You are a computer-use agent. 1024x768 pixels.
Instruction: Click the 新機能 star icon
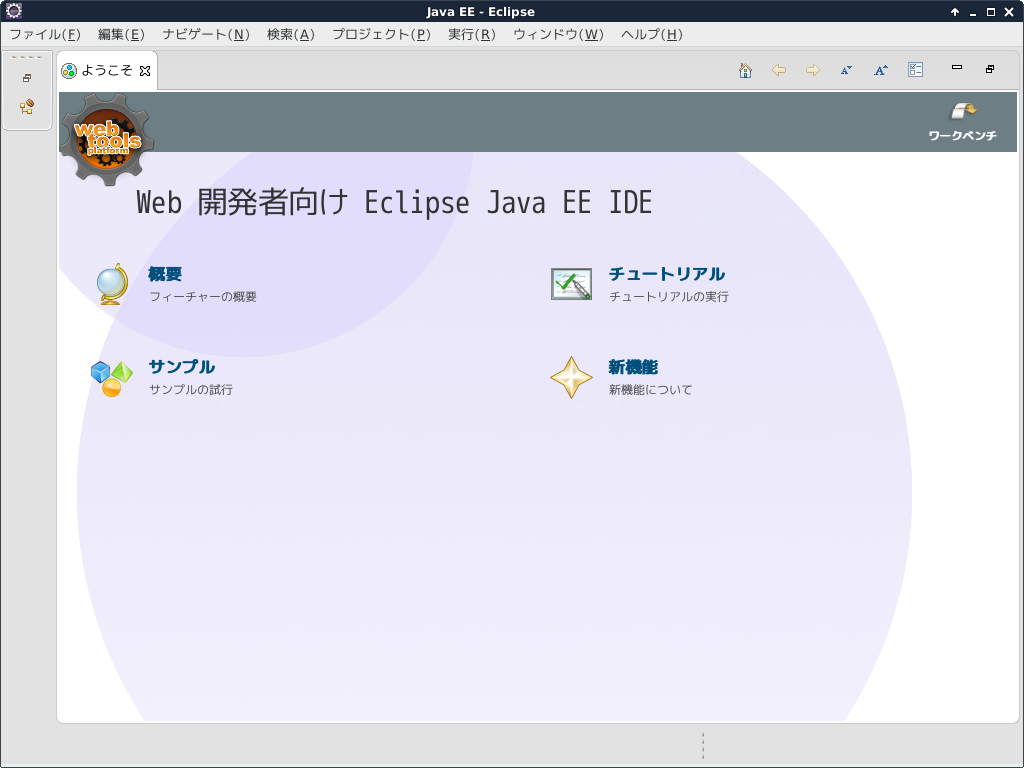pyautogui.click(x=571, y=378)
